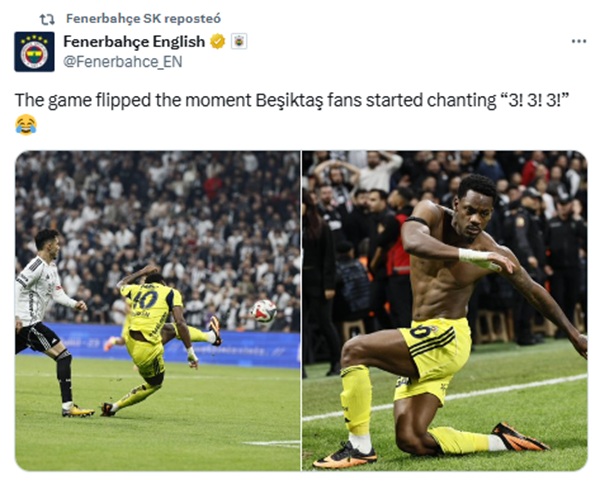
Task: Click the small affiliated club badge icon
Action: click(239, 41)
